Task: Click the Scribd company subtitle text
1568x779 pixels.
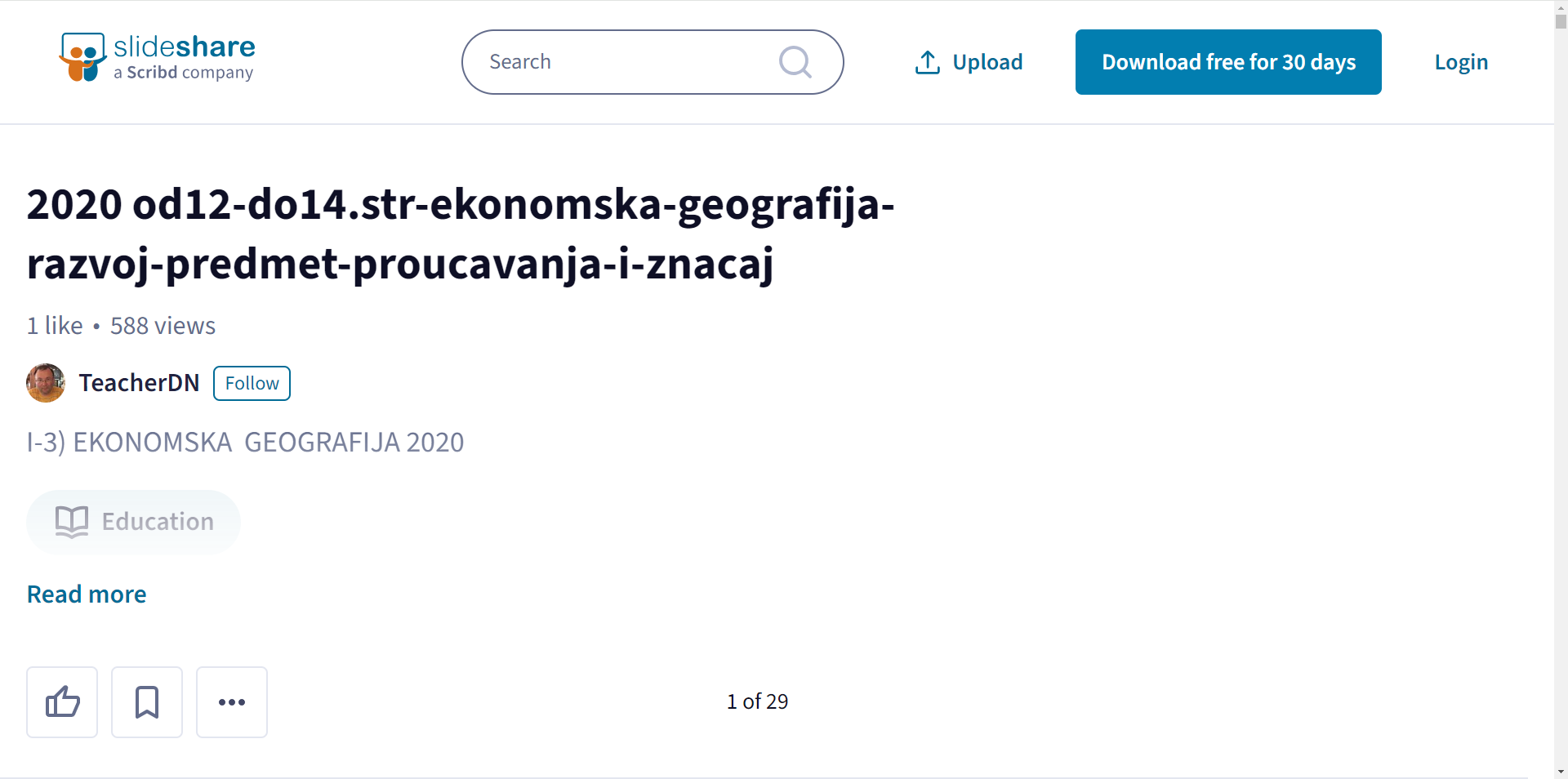Action: click(184, 73)
